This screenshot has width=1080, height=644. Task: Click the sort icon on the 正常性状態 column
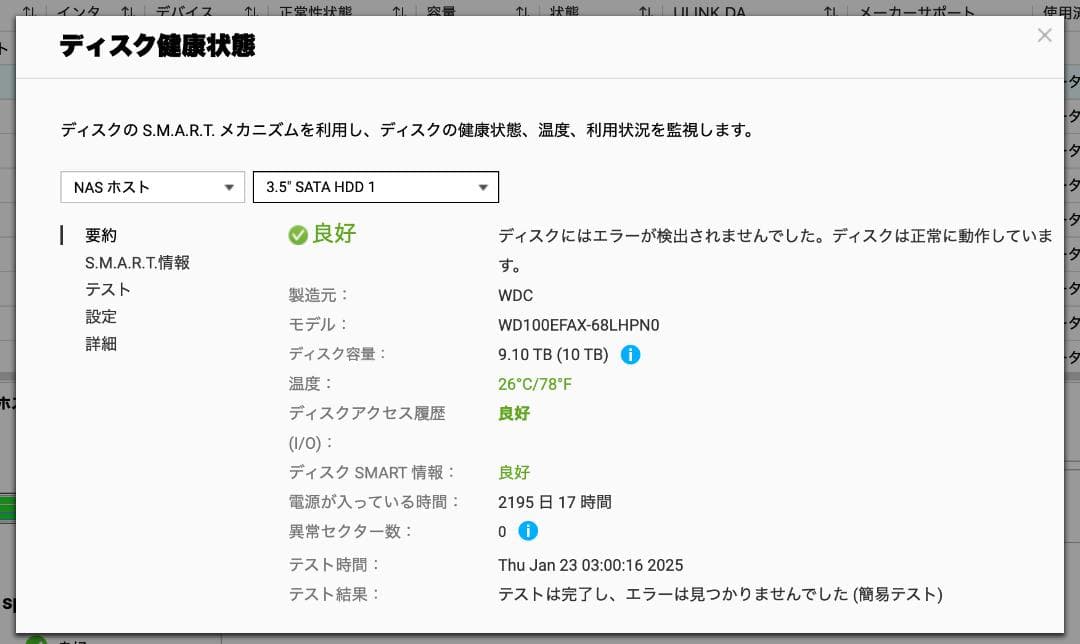(x=250, y=12)
